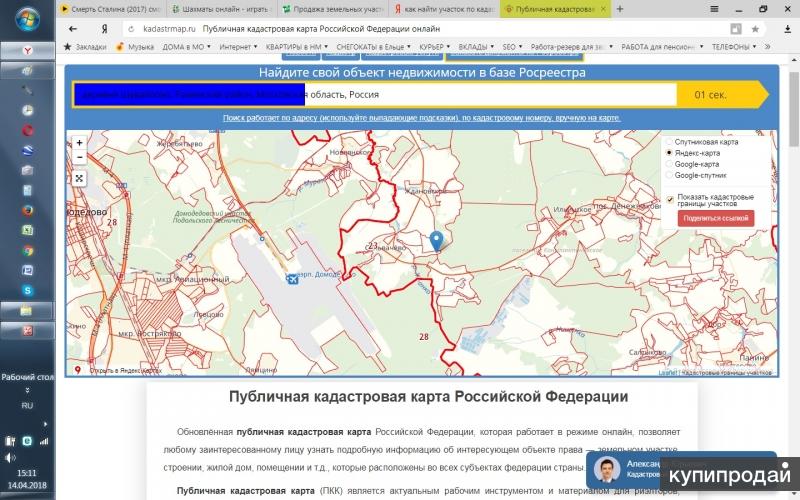Viewport: 800px width, 500px height.
Task: Switch to Смерть Сталина (2017) tab
Action: (x=110, y=9)
